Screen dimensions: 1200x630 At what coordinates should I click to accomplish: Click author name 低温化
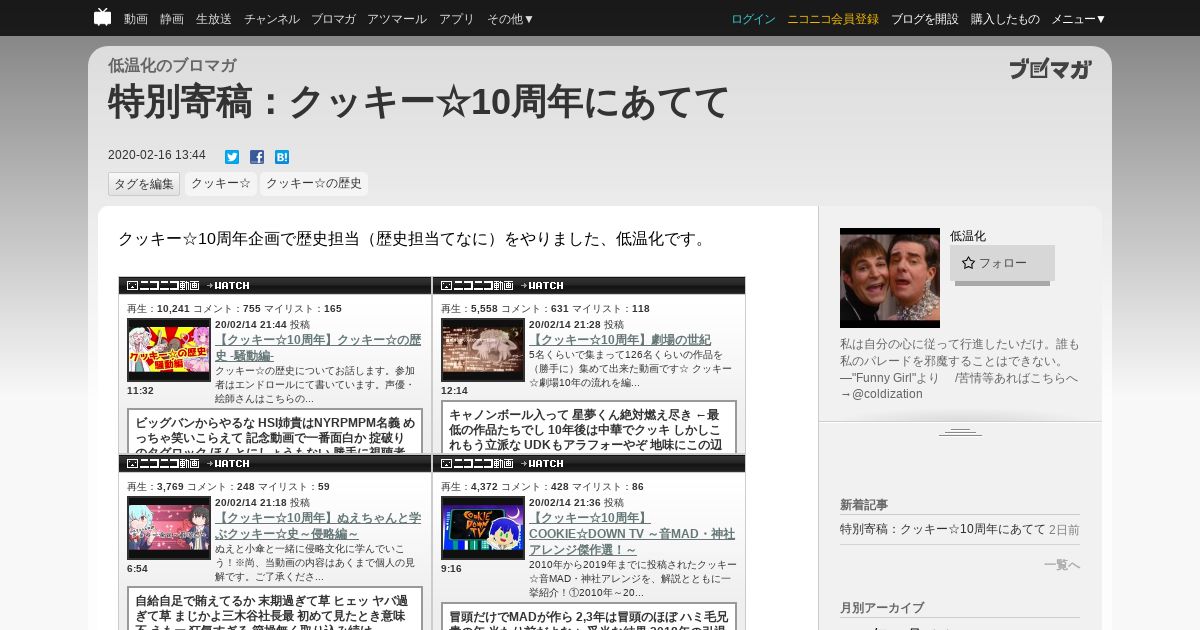point(968,236)
